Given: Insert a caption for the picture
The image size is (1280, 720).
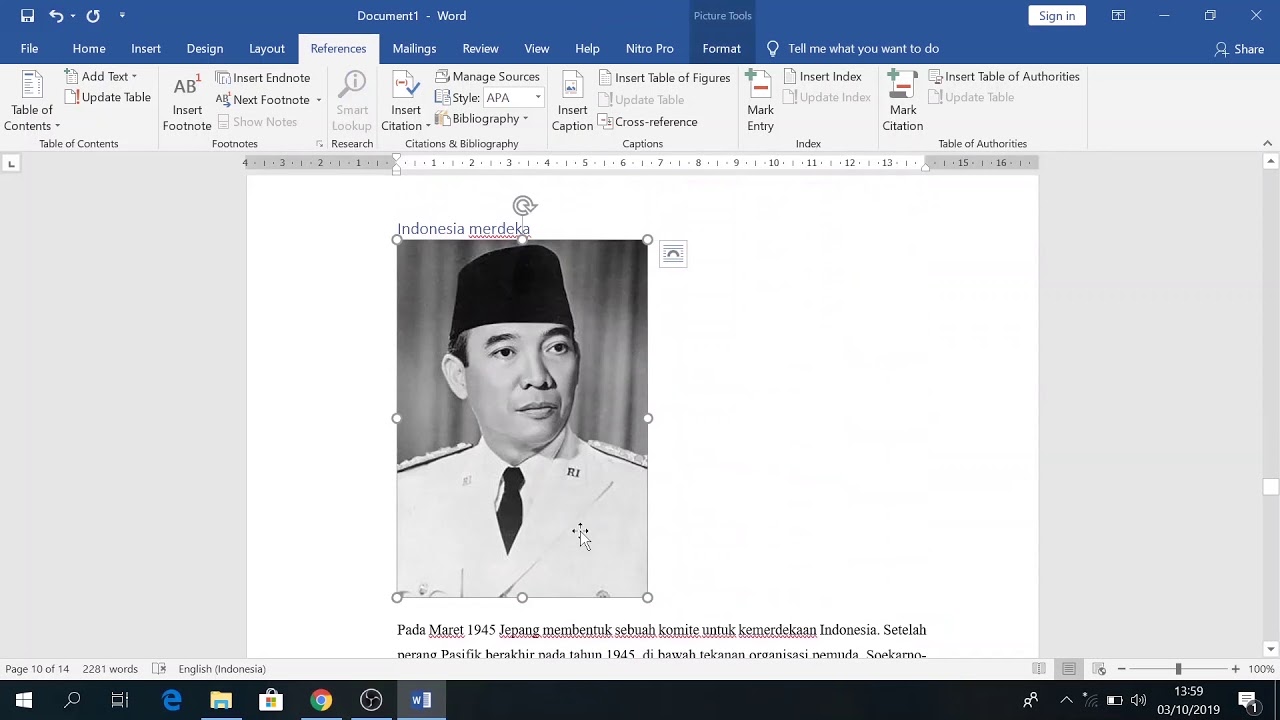Looking at the screenshot, I should [x=572, y=101].
